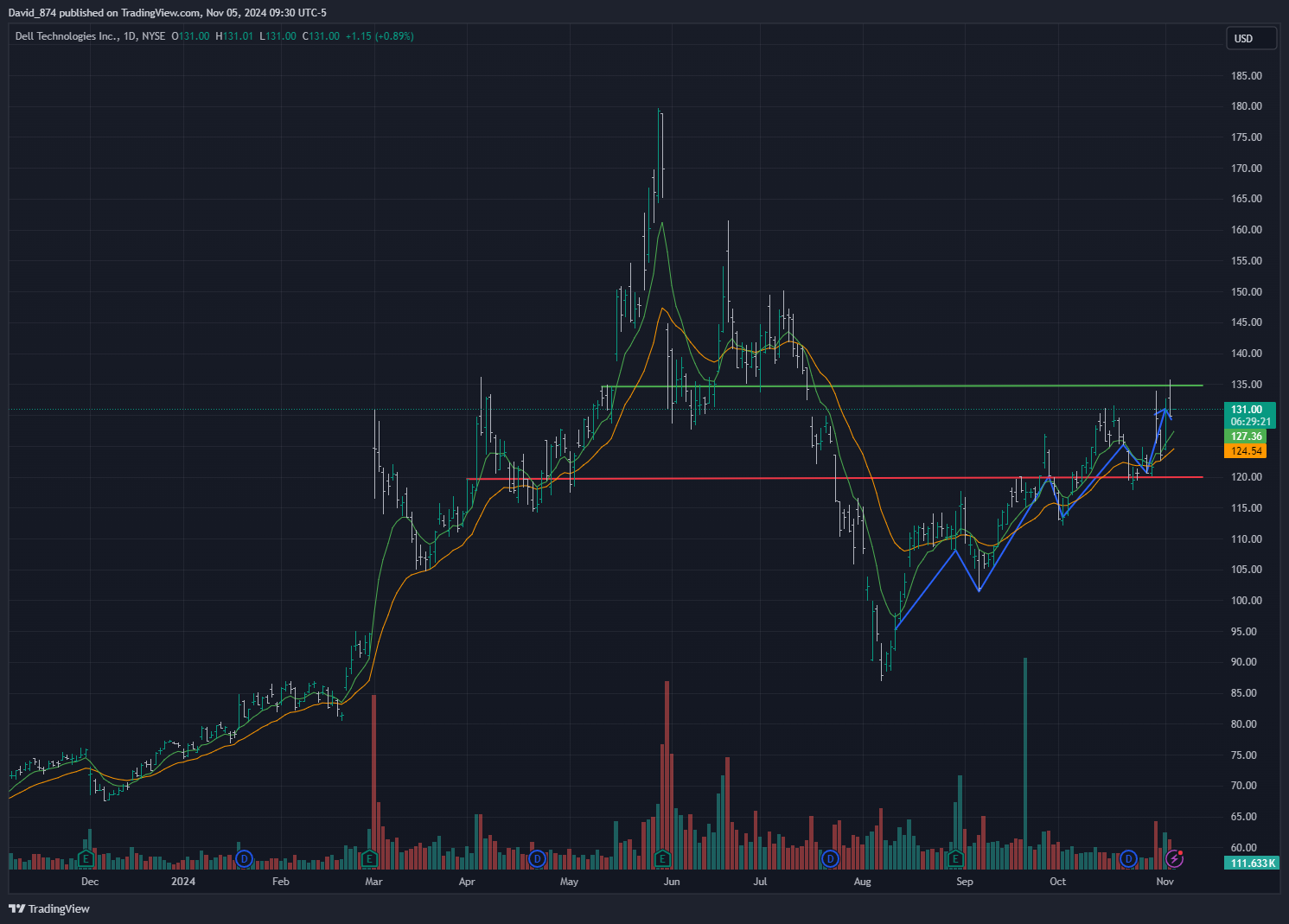Click the 180.00 price axis label

tap(1247, 106)
